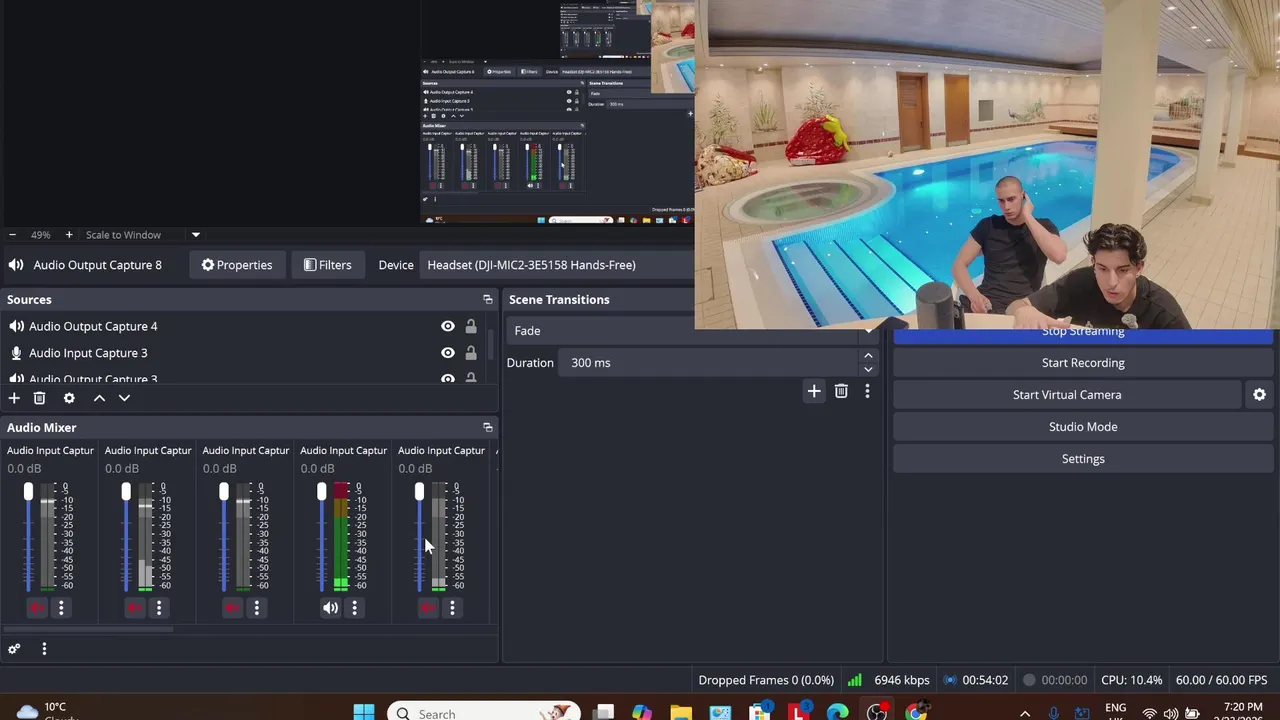Click the Audio Mixer horizontal scrollbar
Screen dimensions: 1280x720
pos(88,629)
